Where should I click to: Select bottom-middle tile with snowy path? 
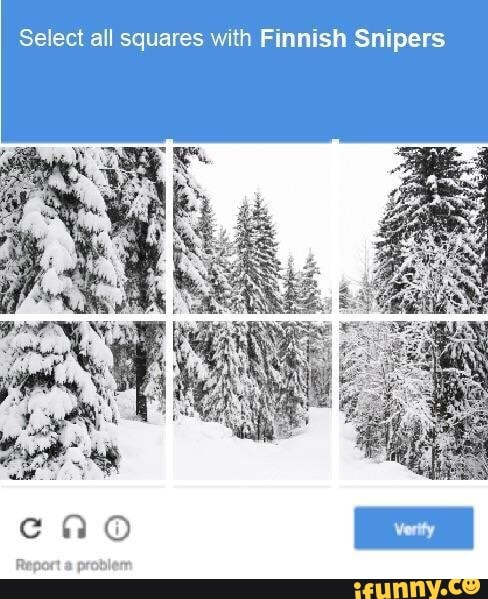click(x=252, y=400)
